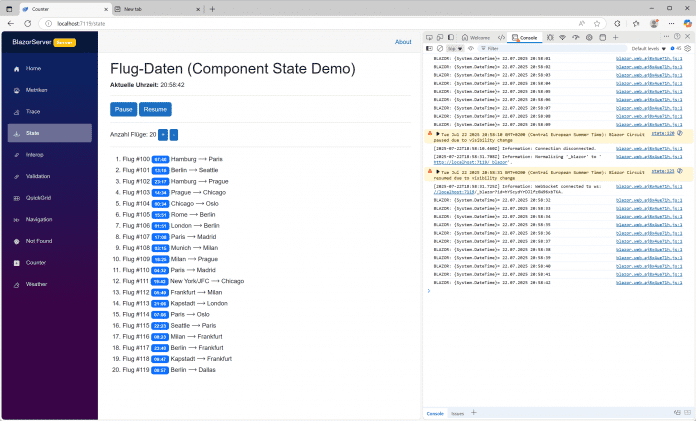Toggle DevTools activity bar dock icon
Image resolution: width=696 pixels, height=421 pixels.
coord(451,37)
